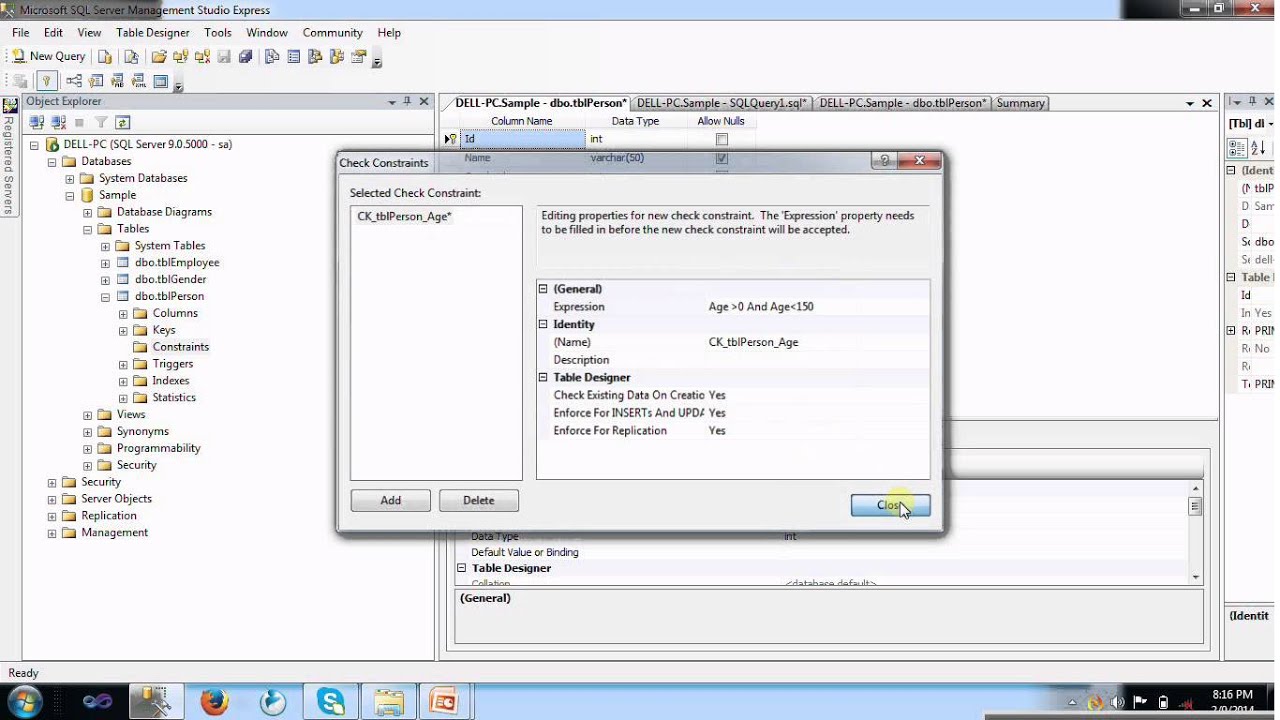Click the Database Engine Query icon

(104, 56)
